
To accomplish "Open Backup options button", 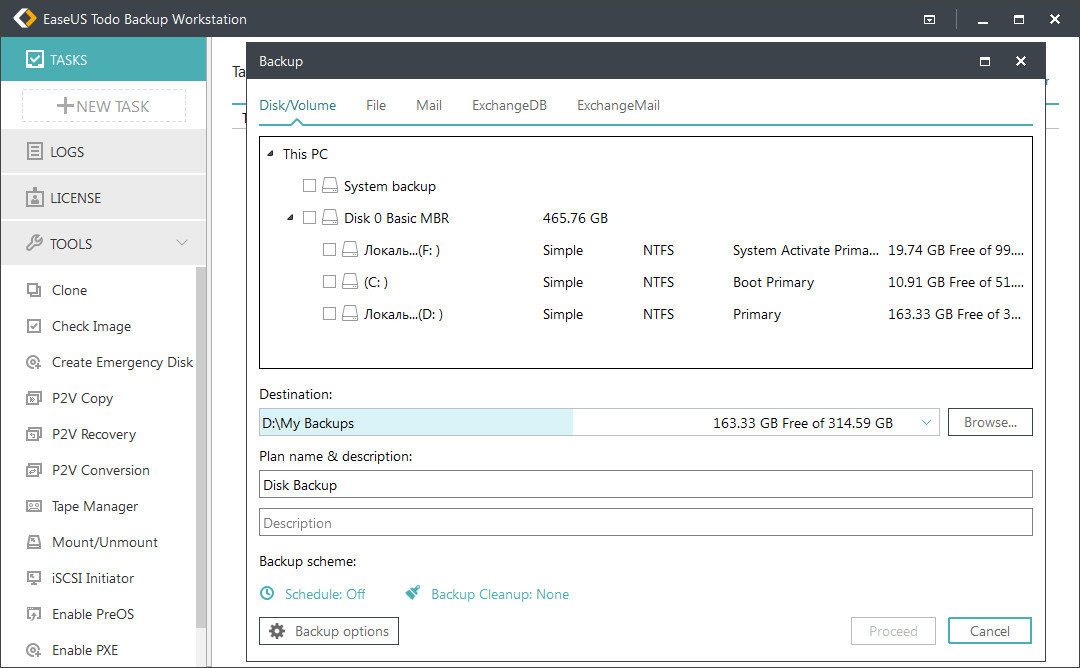I will (x=329, y=631).
